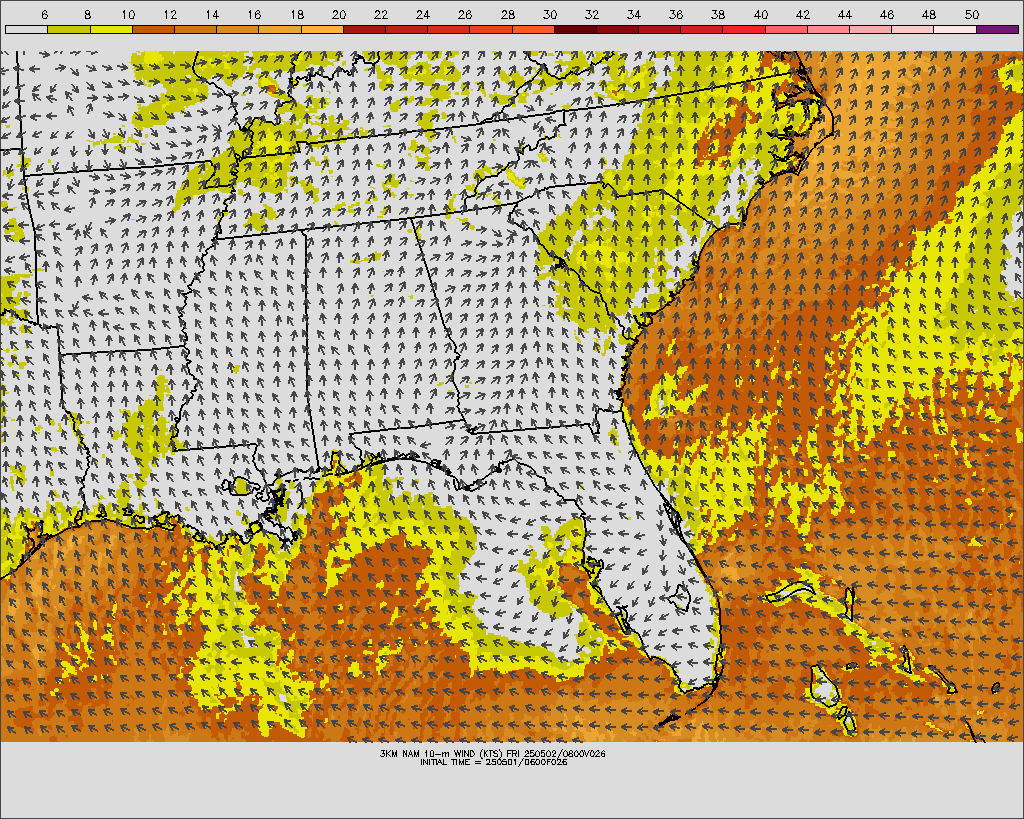The image size is (1024, 819).
Task: Click the gray swatch below 6 knots
Action: coord(26,29)
